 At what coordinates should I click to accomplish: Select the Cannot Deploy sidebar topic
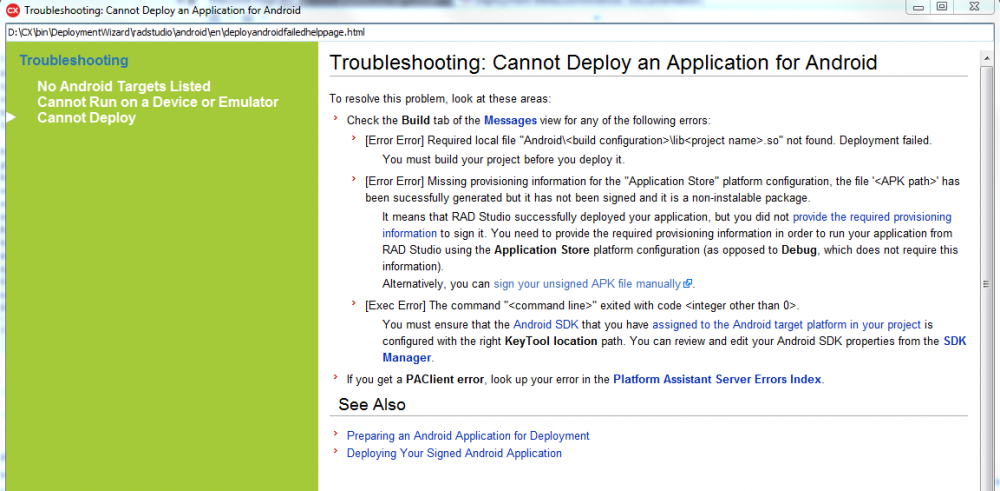click(x=86, y=118)
